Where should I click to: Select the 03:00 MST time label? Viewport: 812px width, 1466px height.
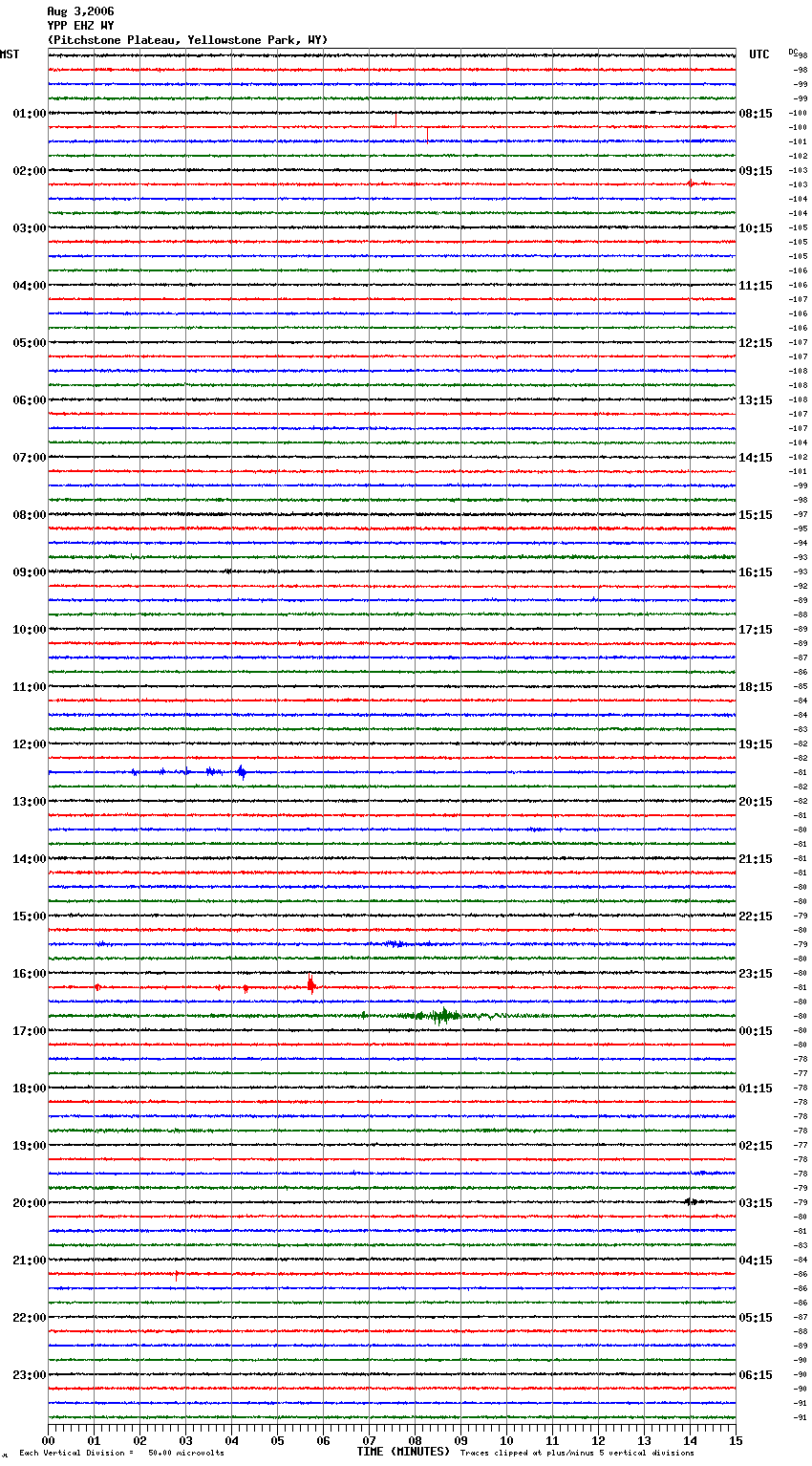point(30,228)
